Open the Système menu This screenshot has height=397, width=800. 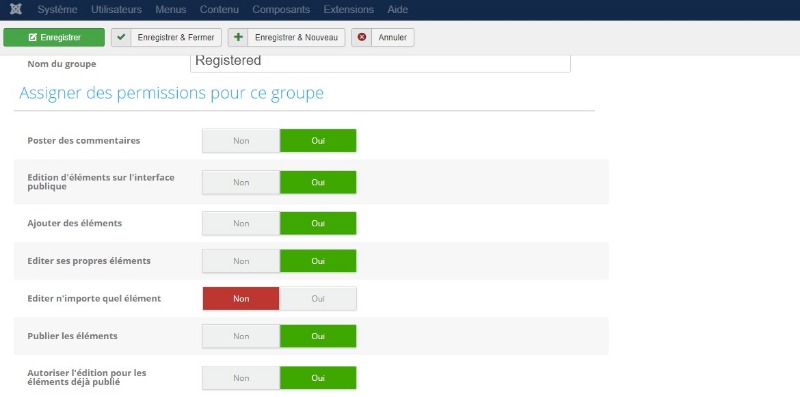click(57, 10)
